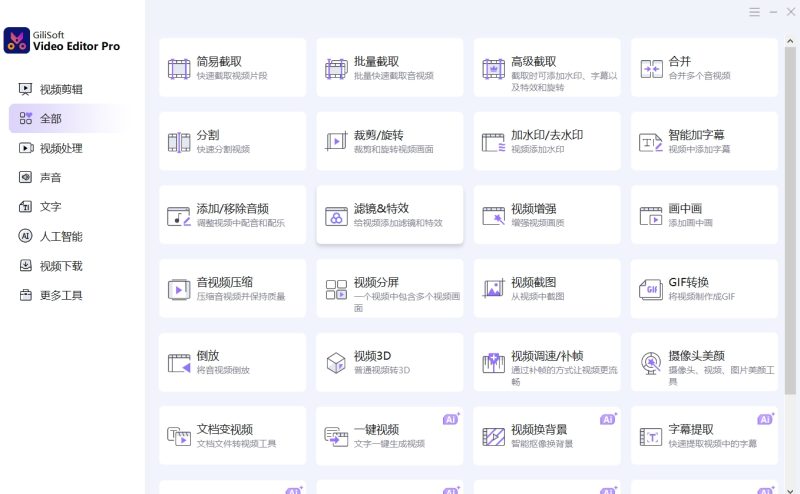Screen dimensions: 800x494
Task: Select the 全部 category in sidebar
Action: 66,118
